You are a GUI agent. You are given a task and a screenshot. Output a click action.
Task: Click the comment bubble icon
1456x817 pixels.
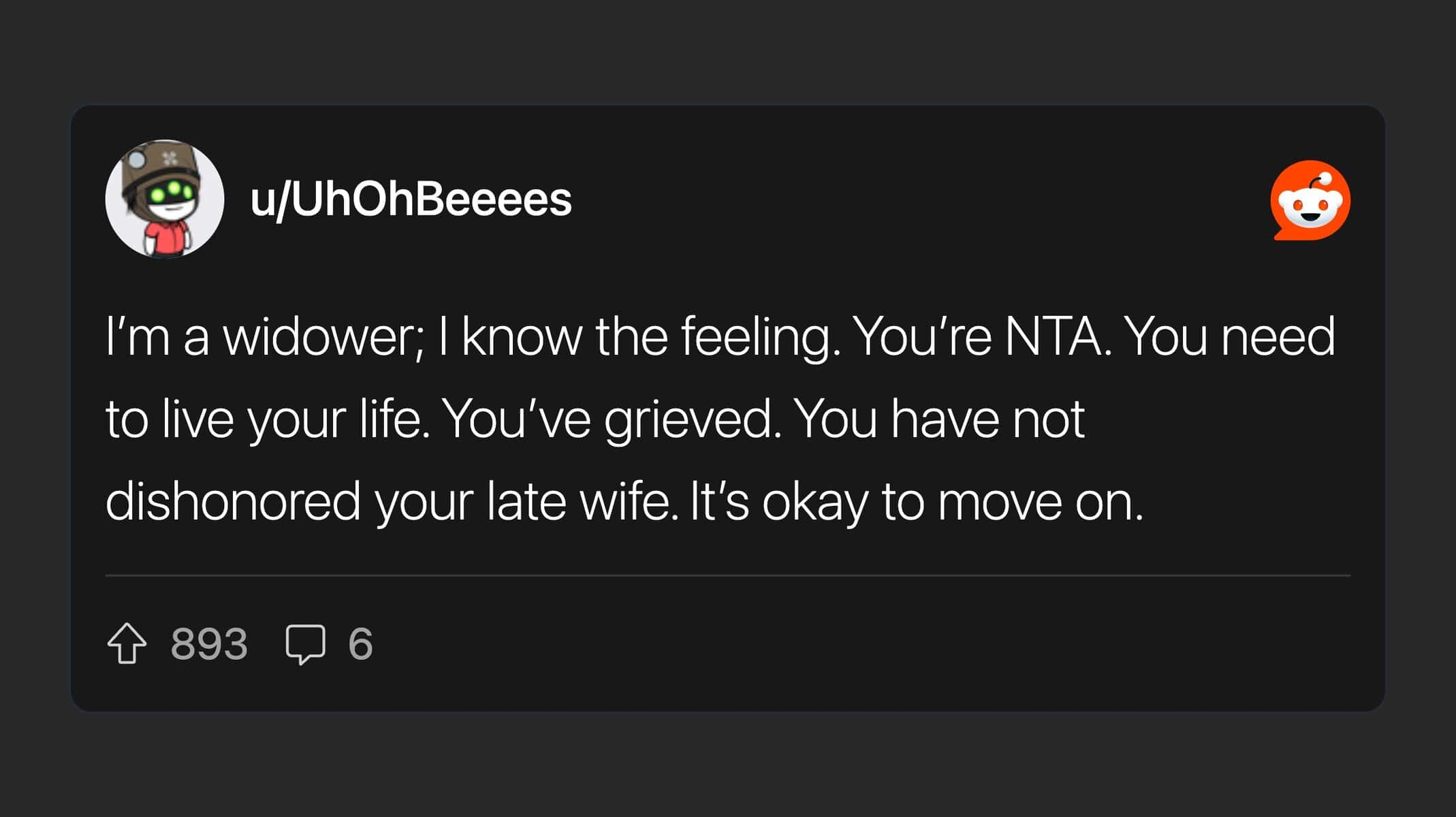pos(305,643)
